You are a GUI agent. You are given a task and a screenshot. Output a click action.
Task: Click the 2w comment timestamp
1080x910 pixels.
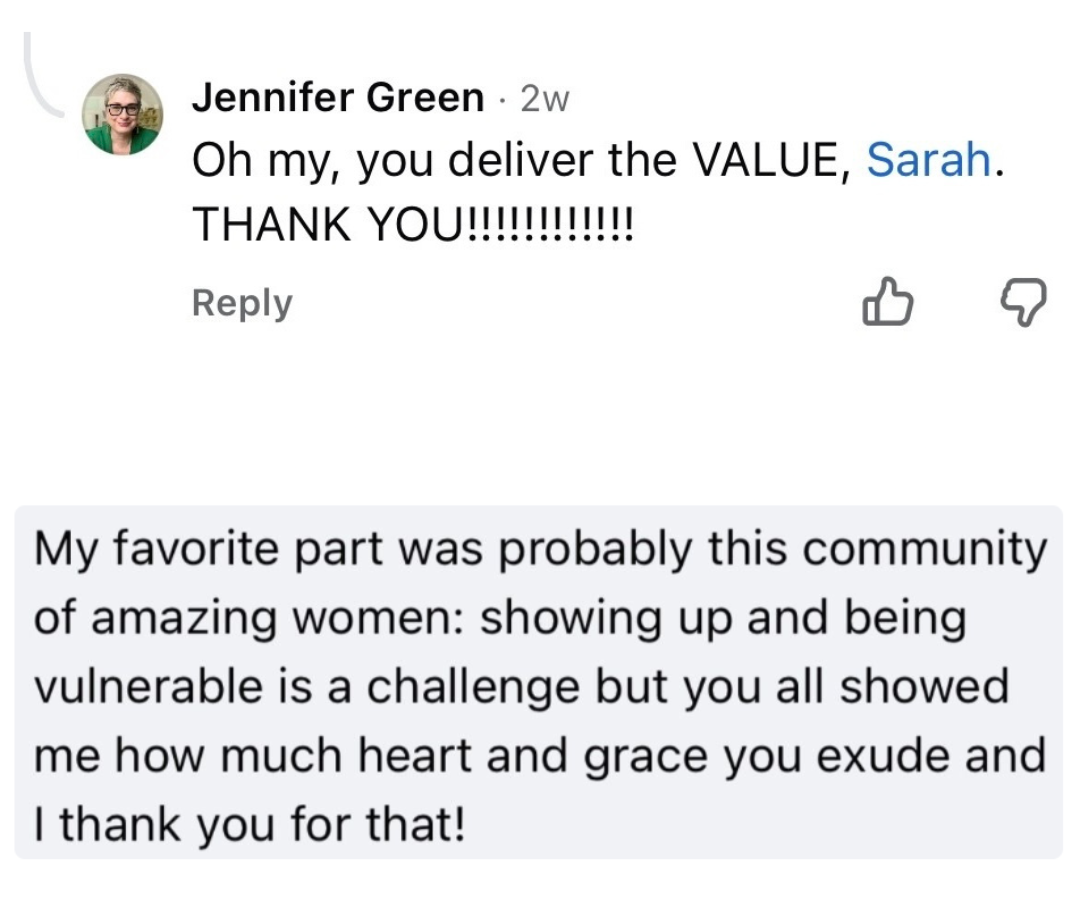[x=544, y=100]
